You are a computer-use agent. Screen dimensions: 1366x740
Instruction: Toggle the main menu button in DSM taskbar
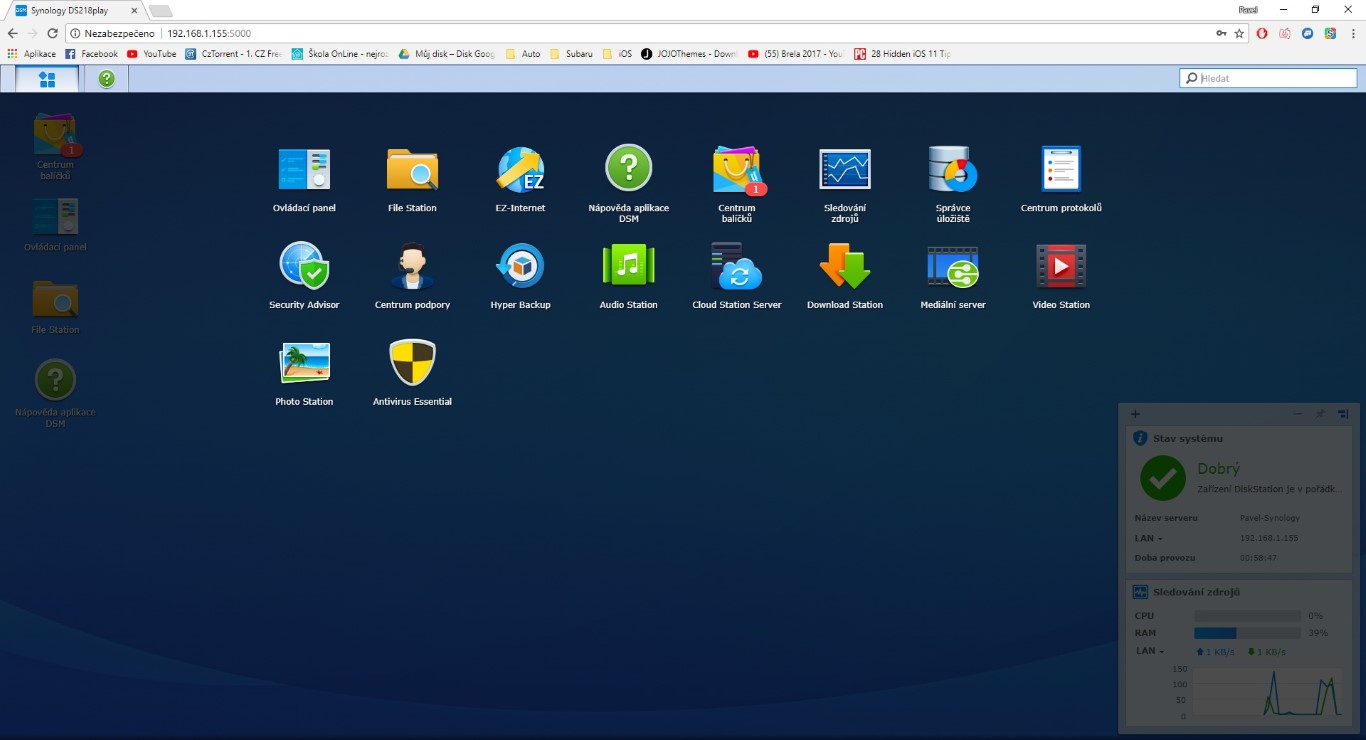[x=47, y=79]
